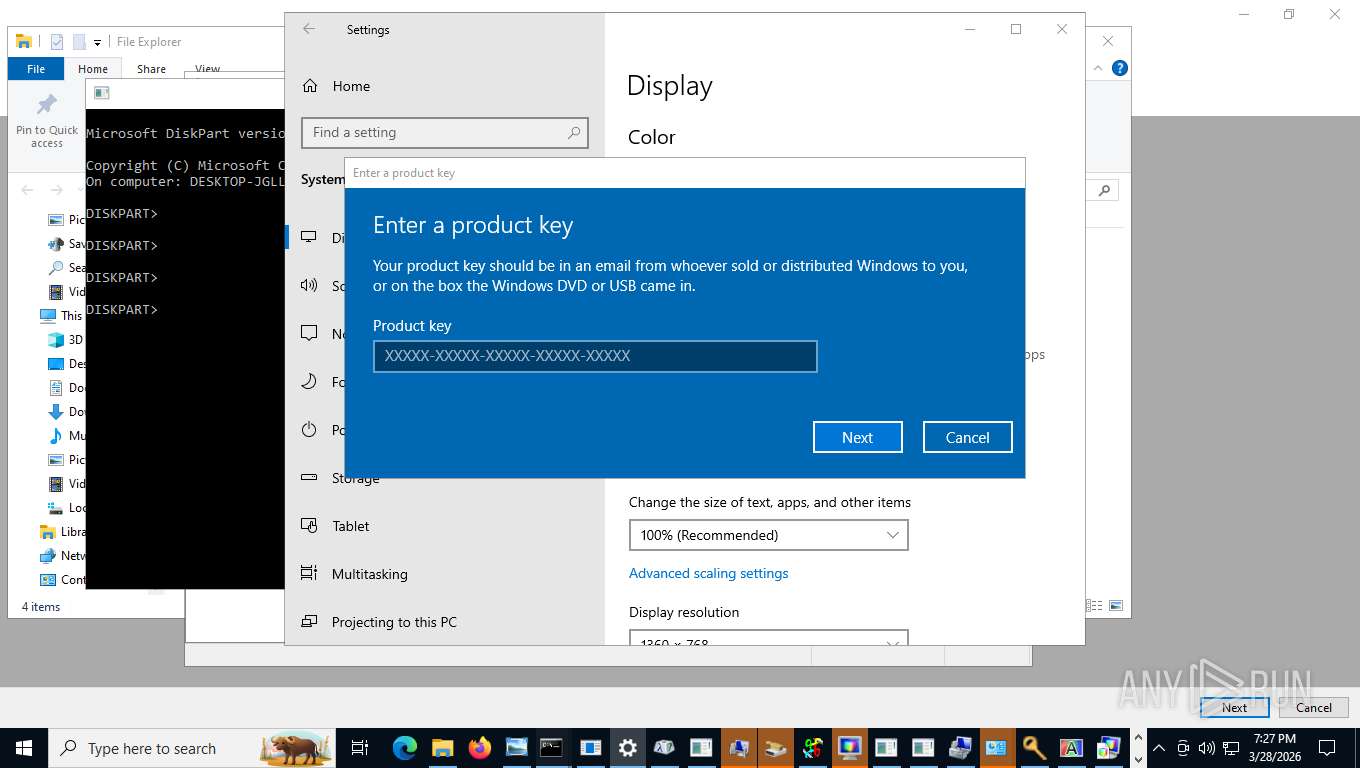Open Advanced scaling settings link
Viewport: 1360px width, 768px height.
tap(708, 573)
